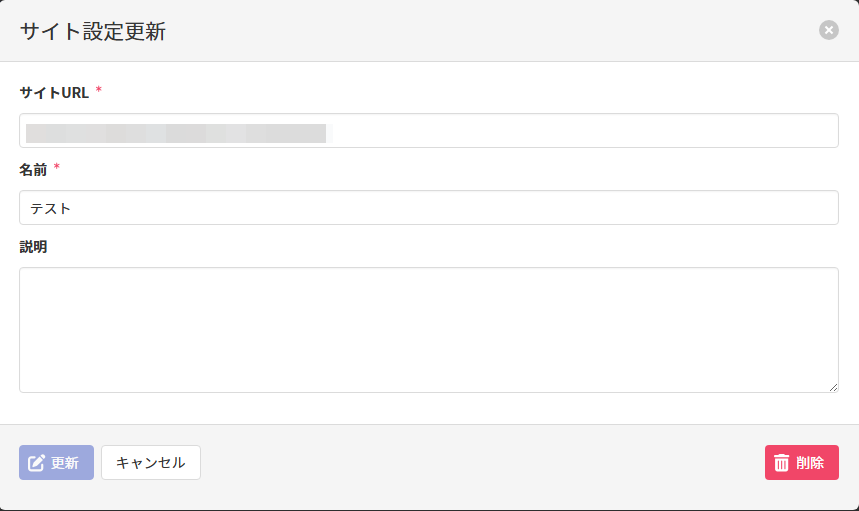
Task: Click the 名前 field label
Action: 33,170
